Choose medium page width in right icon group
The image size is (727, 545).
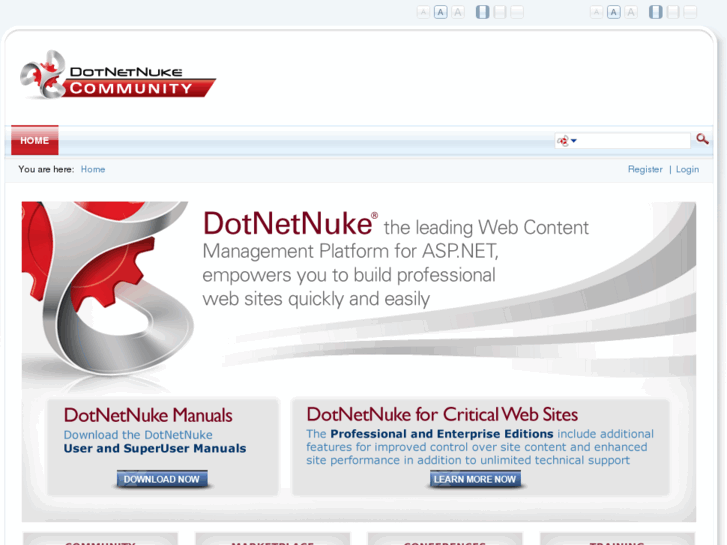[x=673, y=12]
